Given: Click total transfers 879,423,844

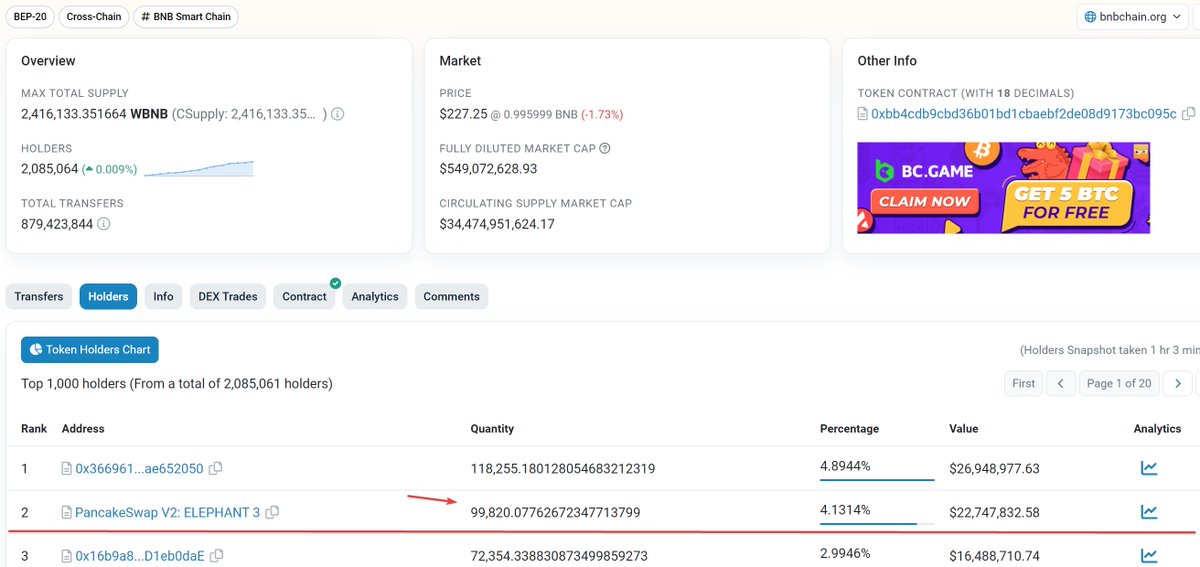Looking at the screenshot, I should tap(57, 224).
